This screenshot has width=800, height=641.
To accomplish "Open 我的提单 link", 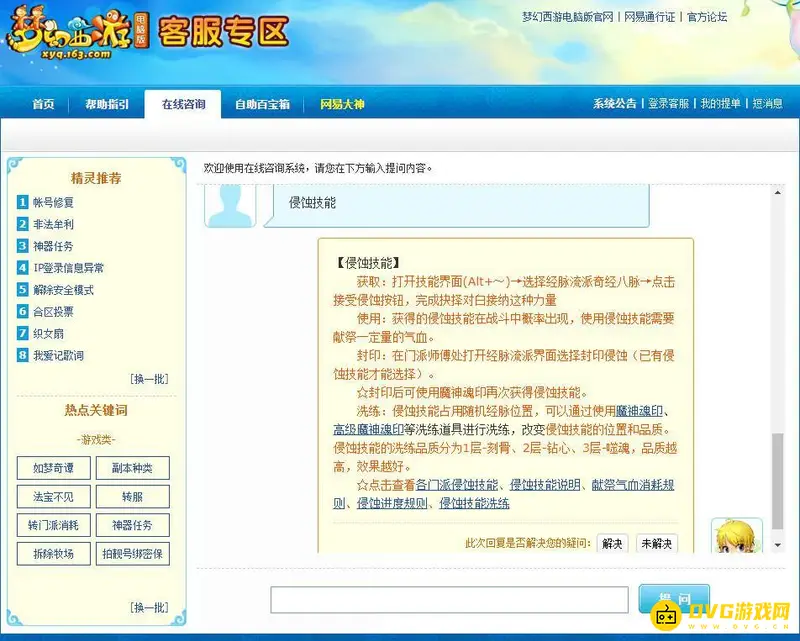I will tap(720, 104).
